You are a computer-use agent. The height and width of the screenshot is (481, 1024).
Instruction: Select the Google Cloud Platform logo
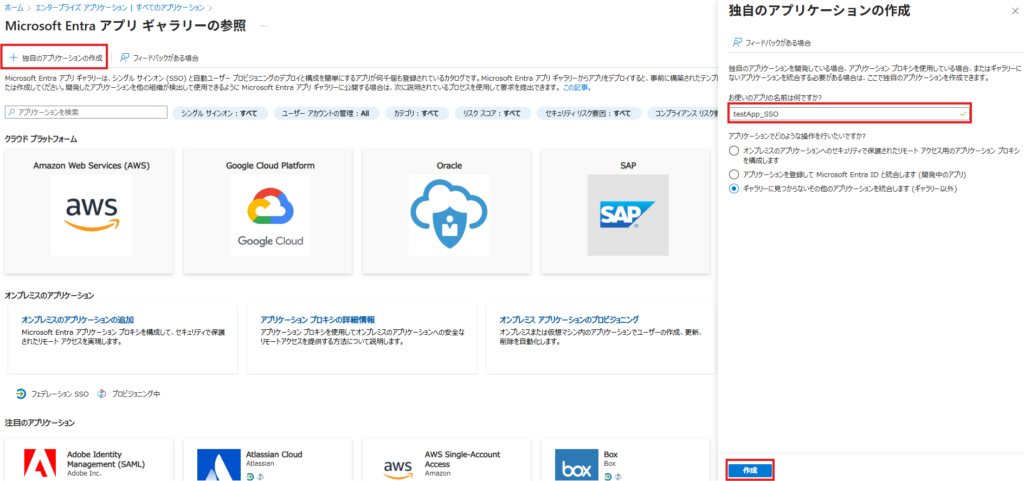(270, 213)
